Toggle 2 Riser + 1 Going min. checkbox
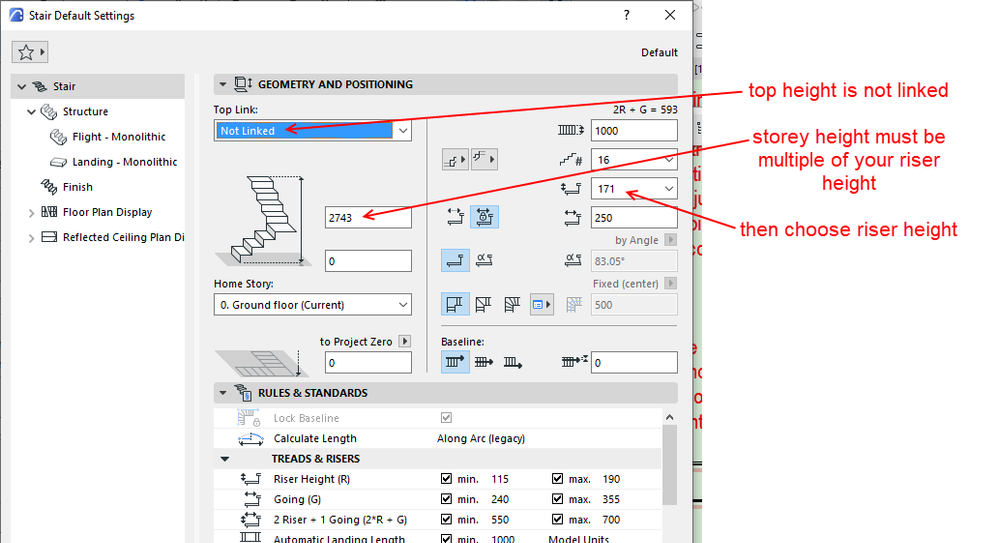The height and width of the screenshot is (543, 999). [446, 519]
